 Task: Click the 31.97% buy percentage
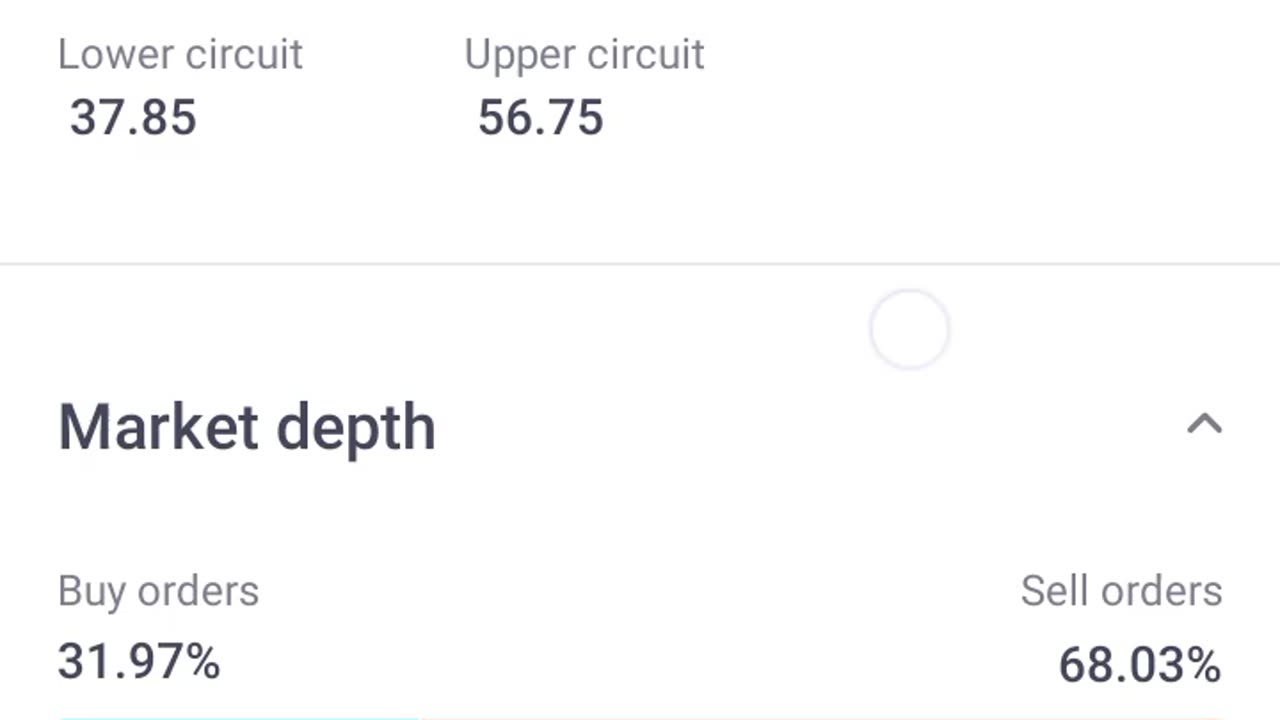(138, 662)
